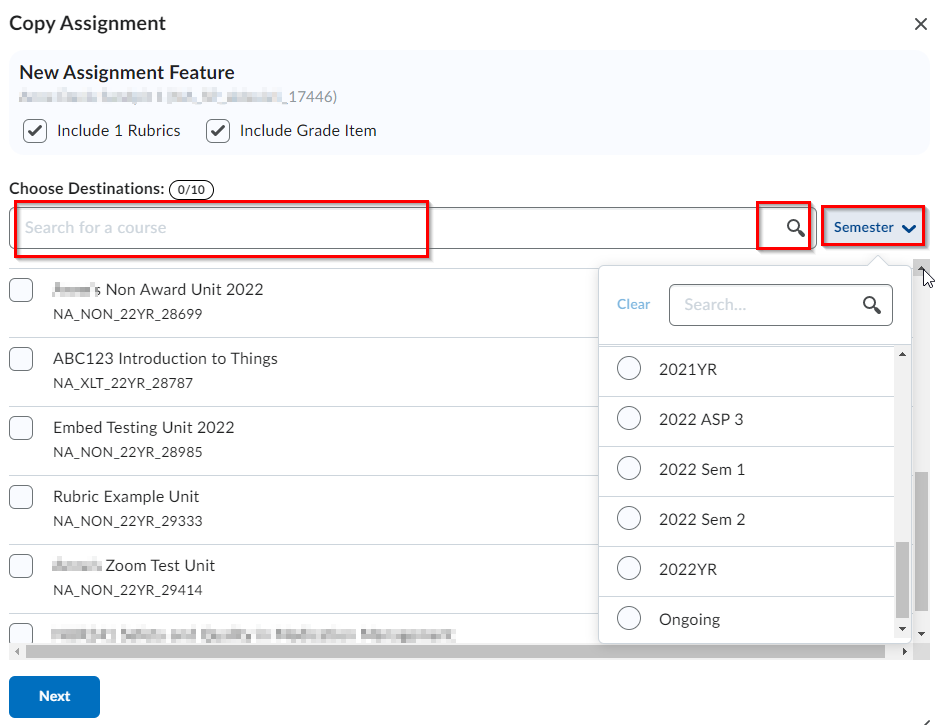Check the Non Award Unit 2022 course
This screenshot has height=725, width=936.
point(21,290)
